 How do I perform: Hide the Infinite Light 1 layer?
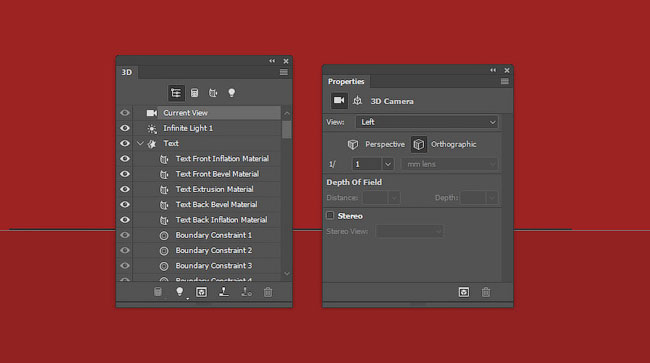pyautogui.click(x=125, y=128)
